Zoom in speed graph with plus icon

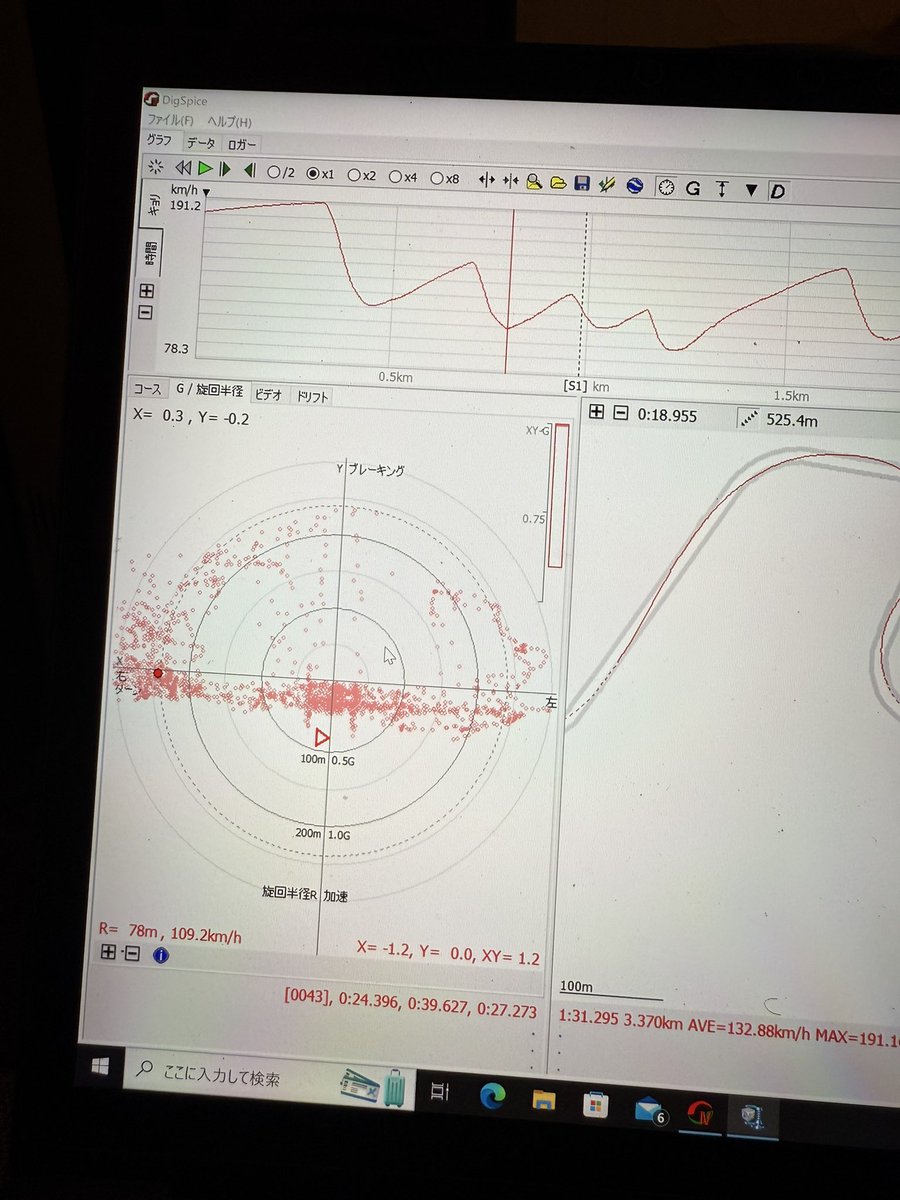click(x=147, y=291)
